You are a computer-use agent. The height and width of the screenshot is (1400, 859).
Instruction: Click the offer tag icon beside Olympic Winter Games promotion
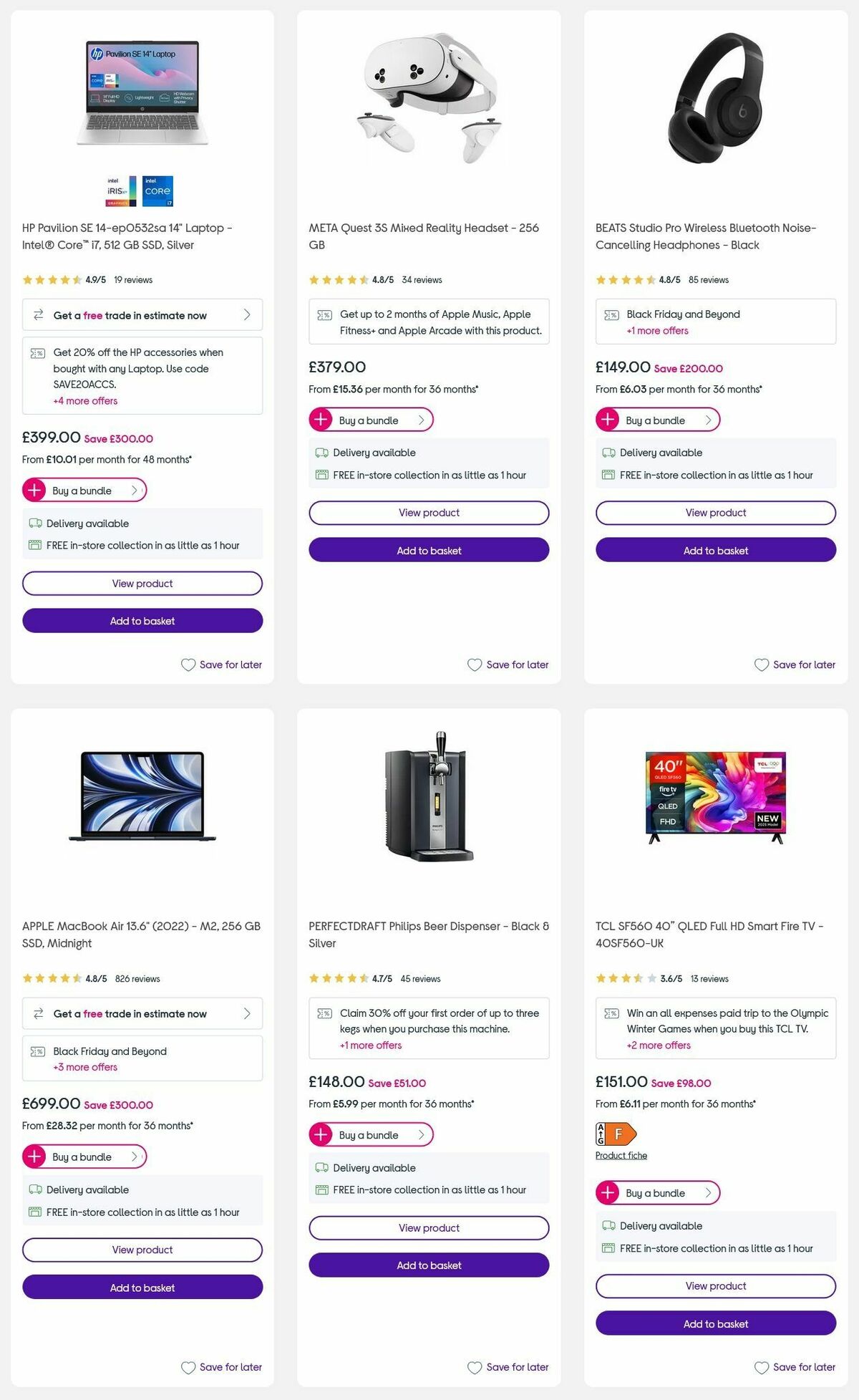coord(612,1013)
